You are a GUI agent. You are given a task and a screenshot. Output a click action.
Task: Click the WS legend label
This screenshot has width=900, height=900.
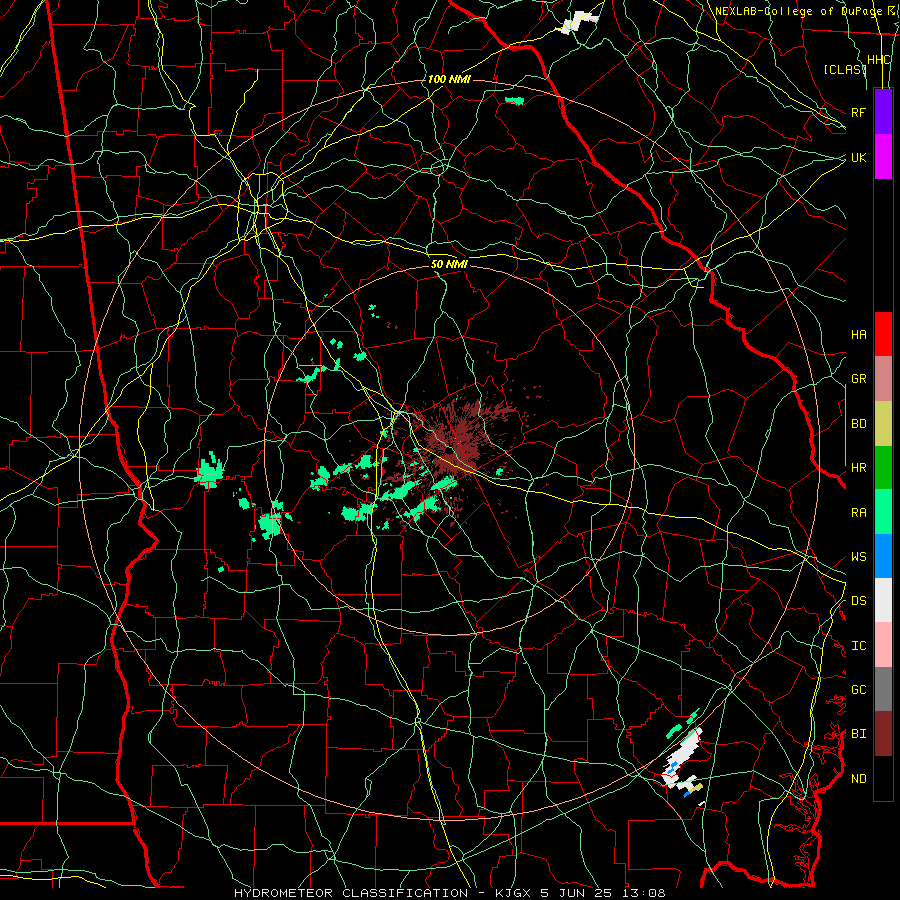pyautogui.click(x=858, y=557)
